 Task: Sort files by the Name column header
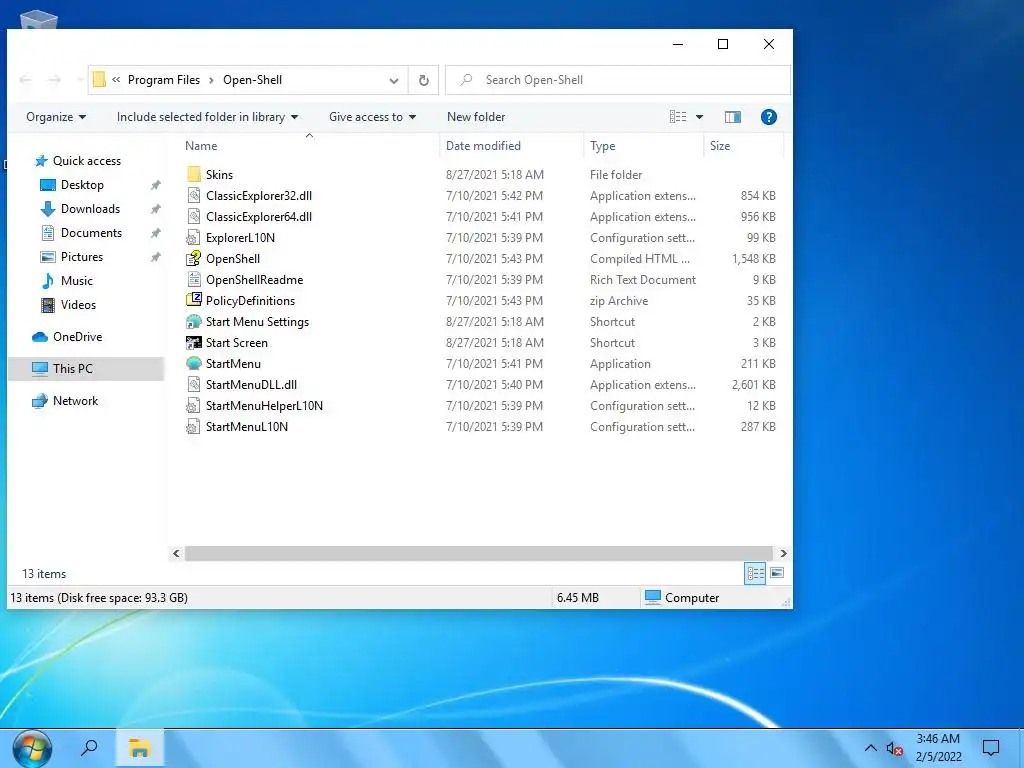pos(201,146)
